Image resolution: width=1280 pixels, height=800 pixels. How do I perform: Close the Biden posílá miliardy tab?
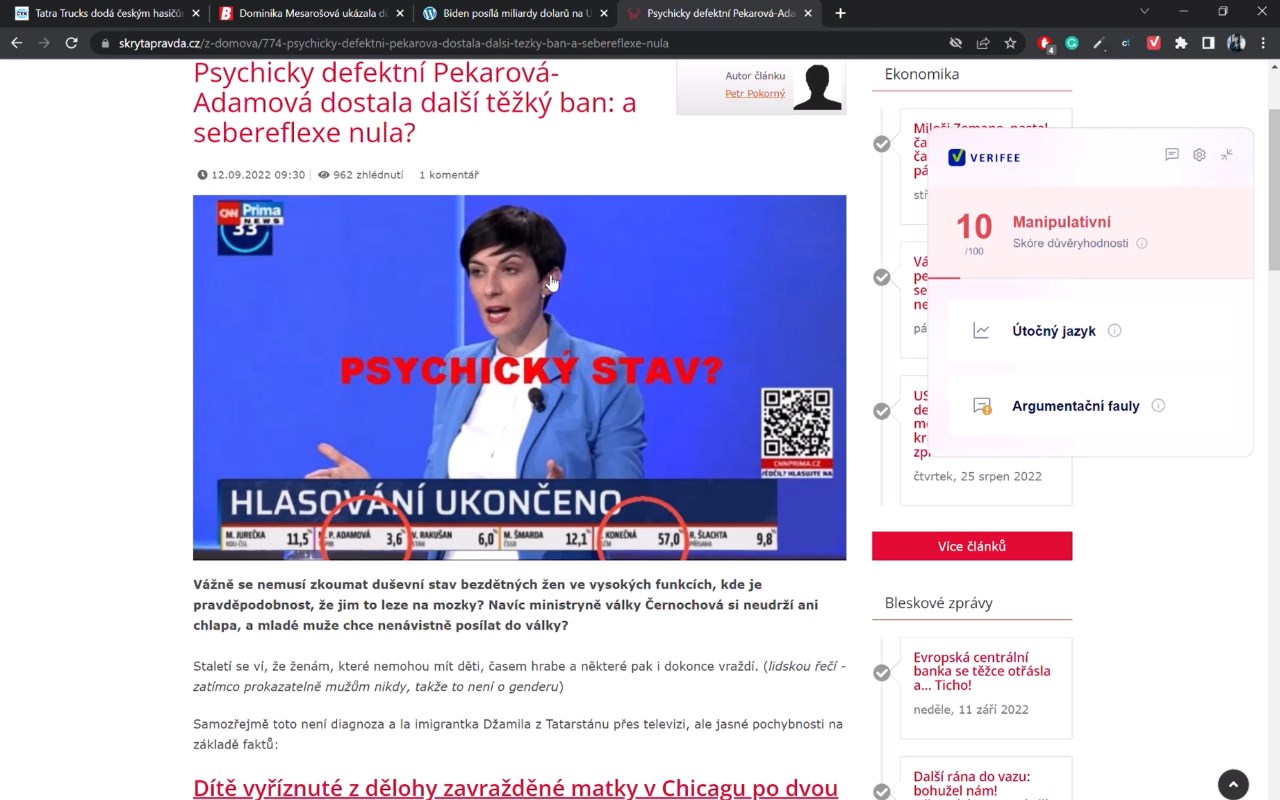(x=603, y=13)
